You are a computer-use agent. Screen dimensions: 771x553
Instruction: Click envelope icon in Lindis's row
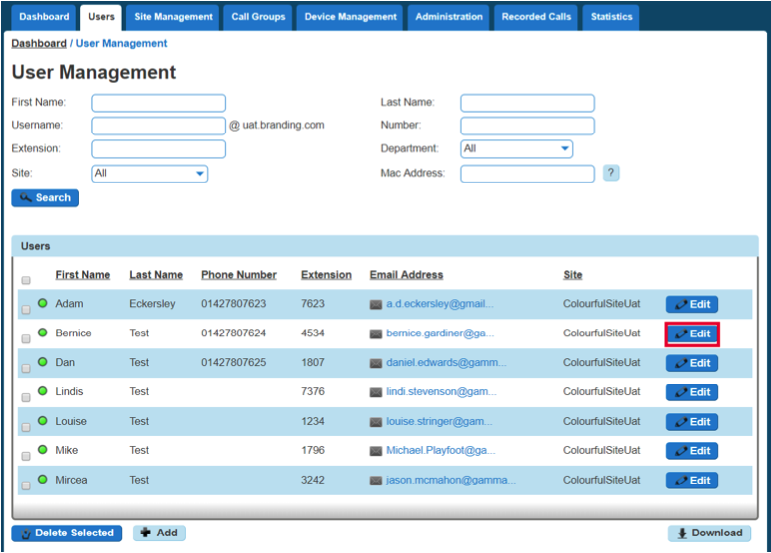point(376,392)
